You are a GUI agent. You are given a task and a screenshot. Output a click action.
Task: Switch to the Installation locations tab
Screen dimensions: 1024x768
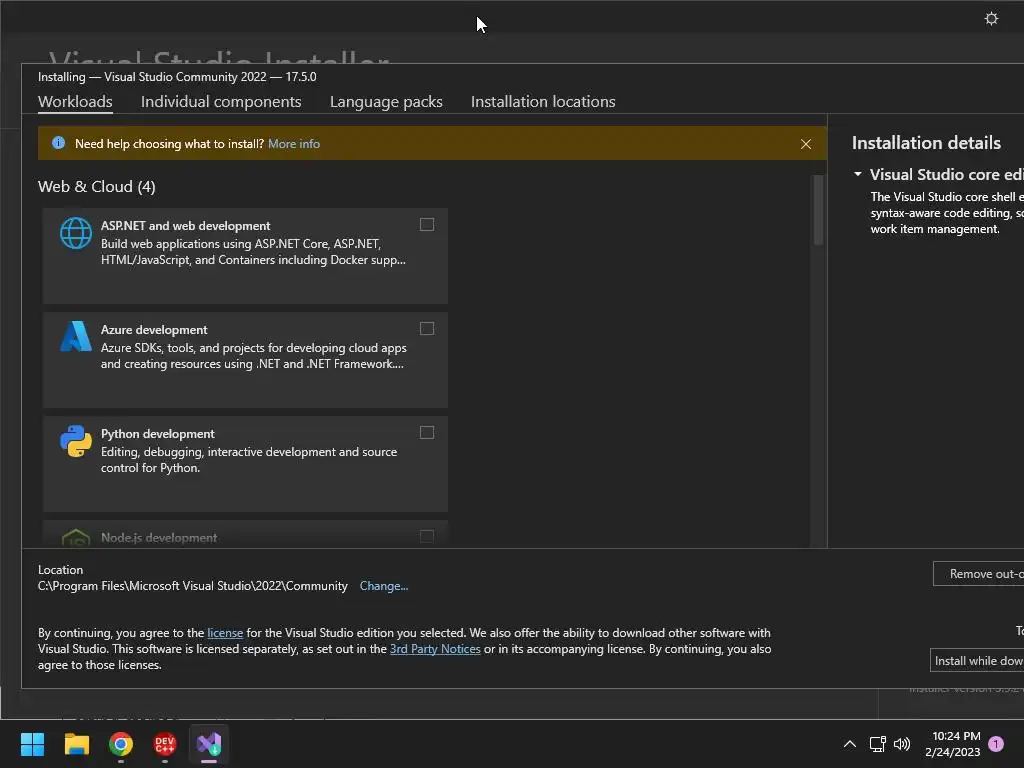point(543,102)
